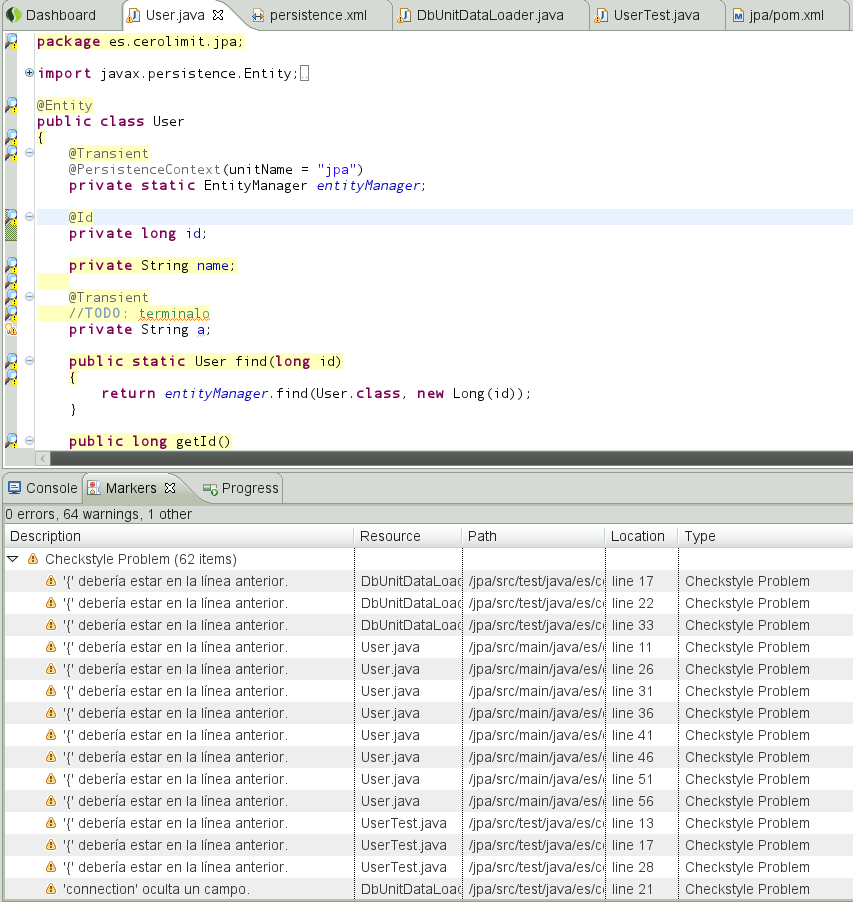Open the Progress view tab

click(x=242, y=488)
